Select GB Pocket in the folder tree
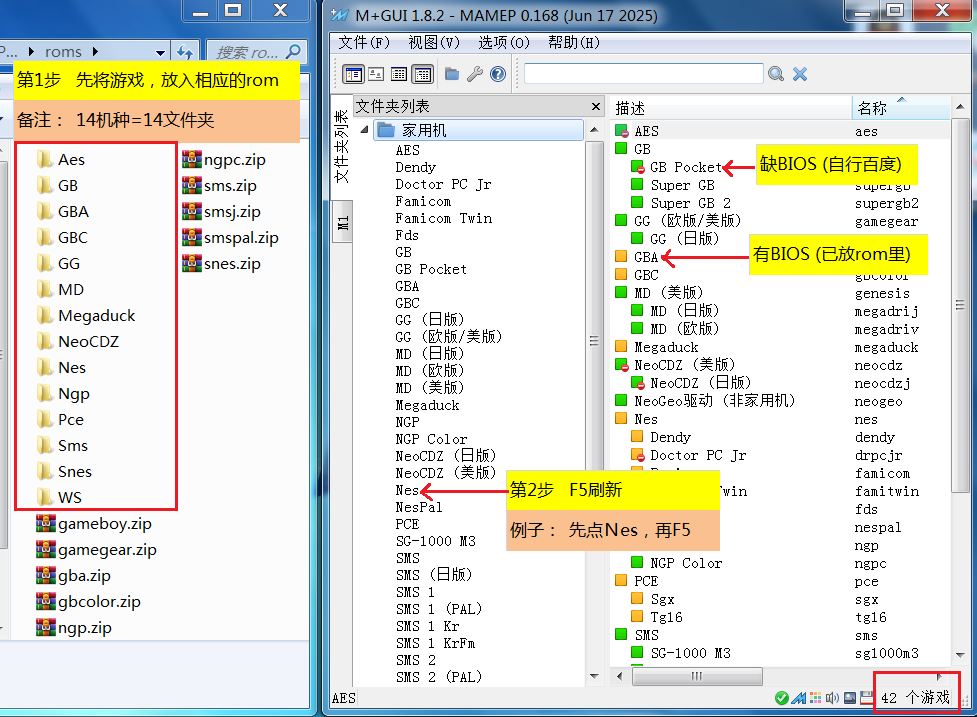The image size is (977, 717). (431, 269)
